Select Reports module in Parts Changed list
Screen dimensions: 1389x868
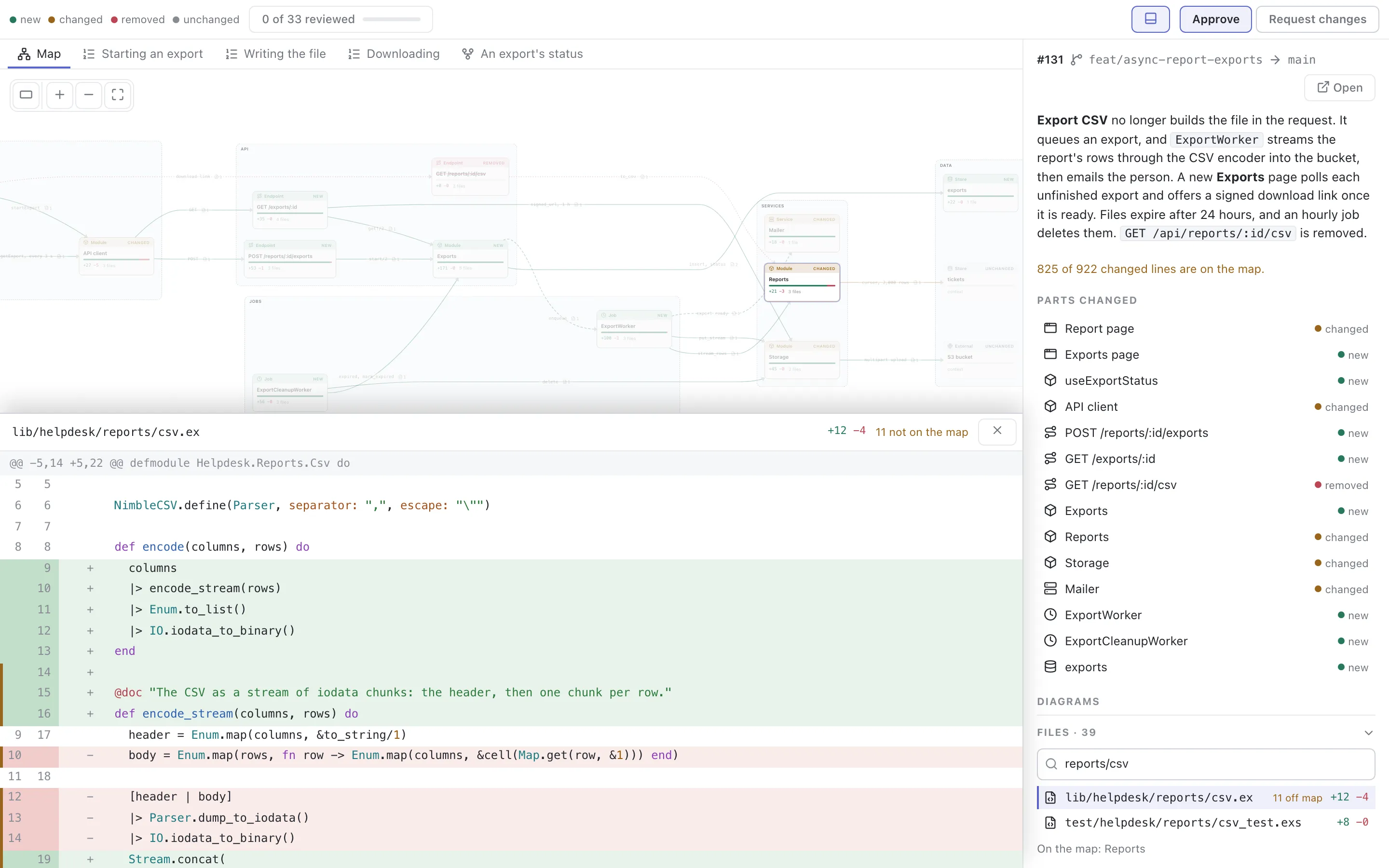click(x=1205, y=537)
